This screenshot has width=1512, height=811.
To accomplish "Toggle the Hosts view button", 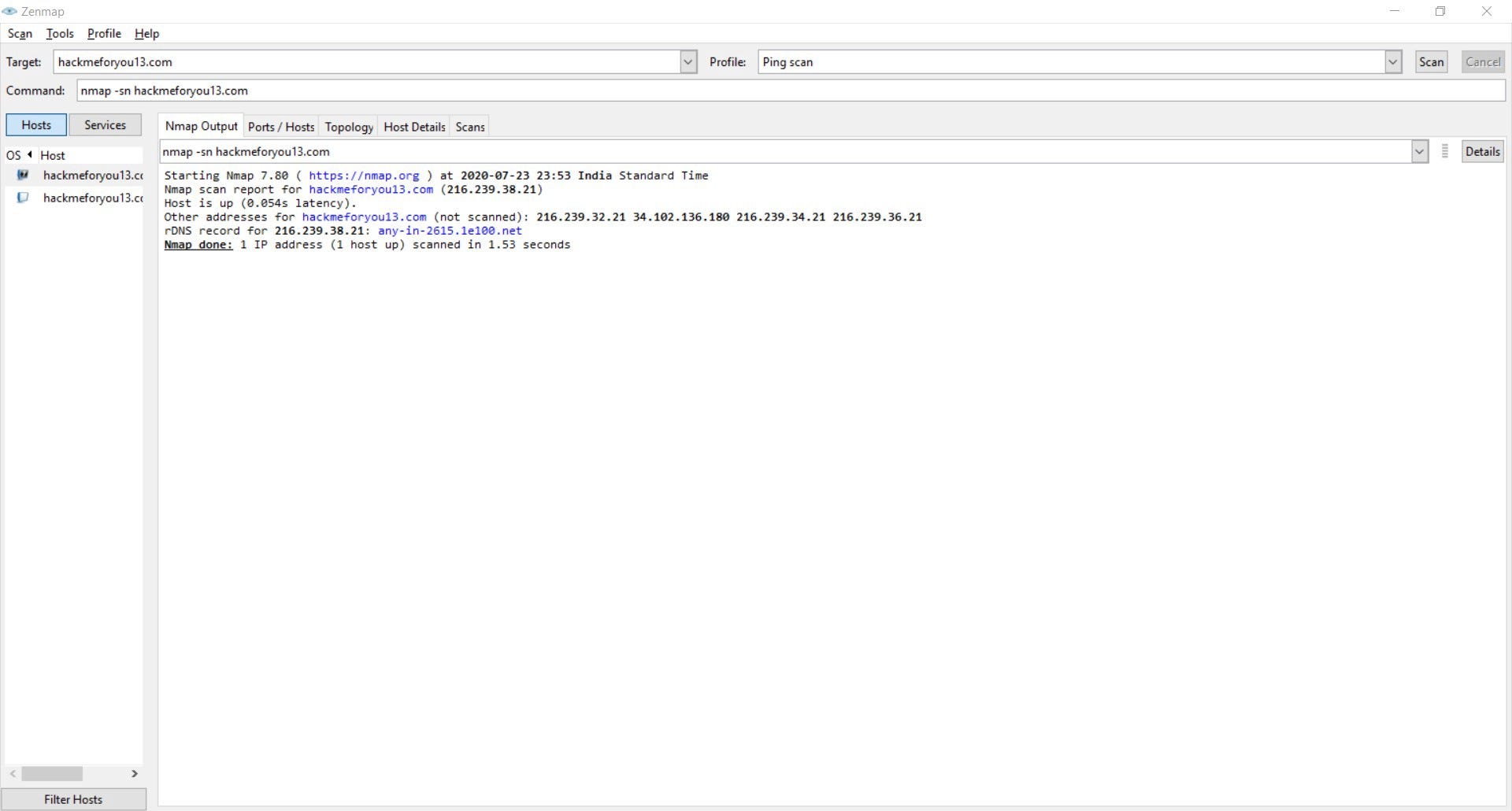I will [36, 124].
